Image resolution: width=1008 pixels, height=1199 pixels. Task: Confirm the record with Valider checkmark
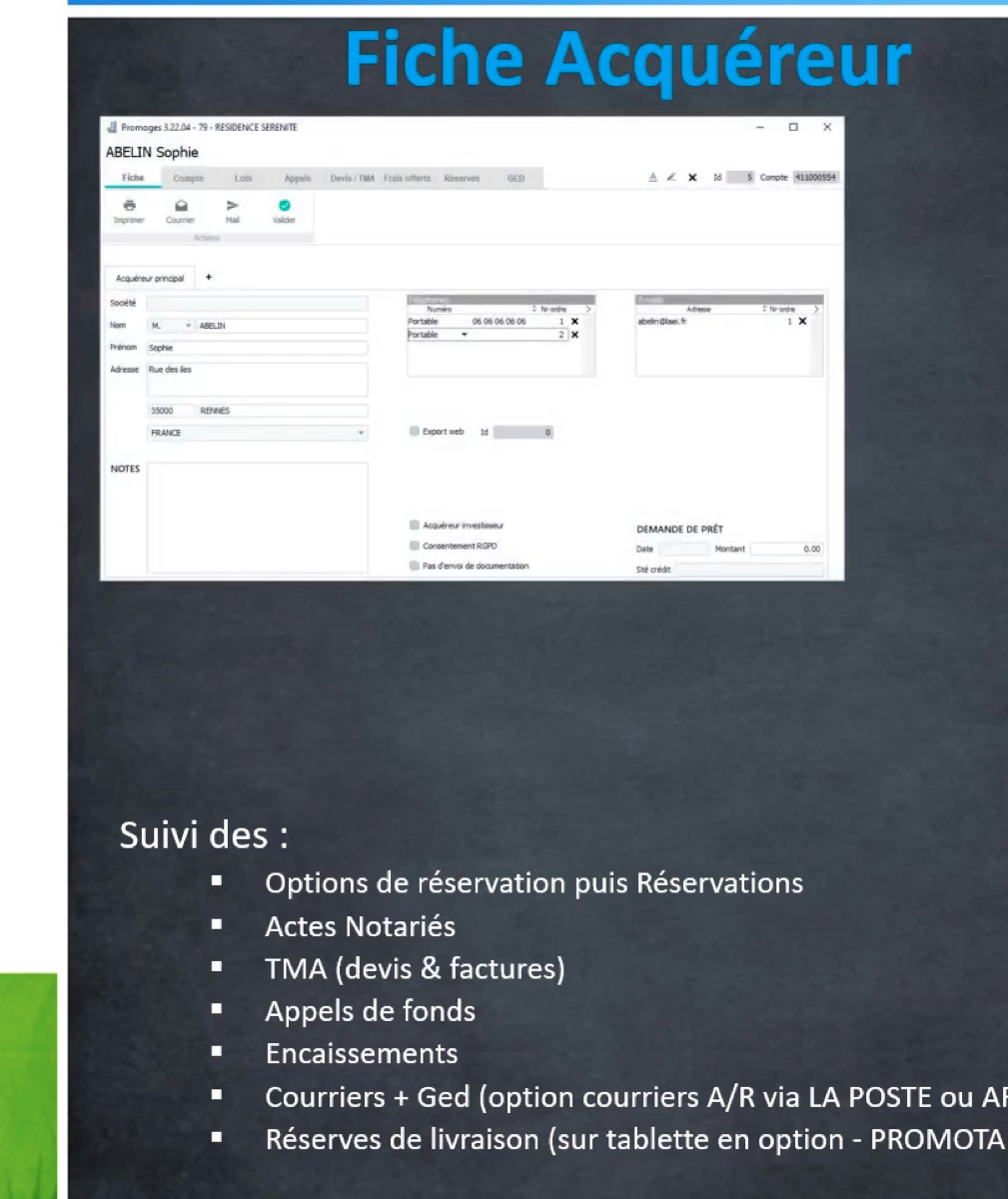pyautogui.click(x=285, y=205)
